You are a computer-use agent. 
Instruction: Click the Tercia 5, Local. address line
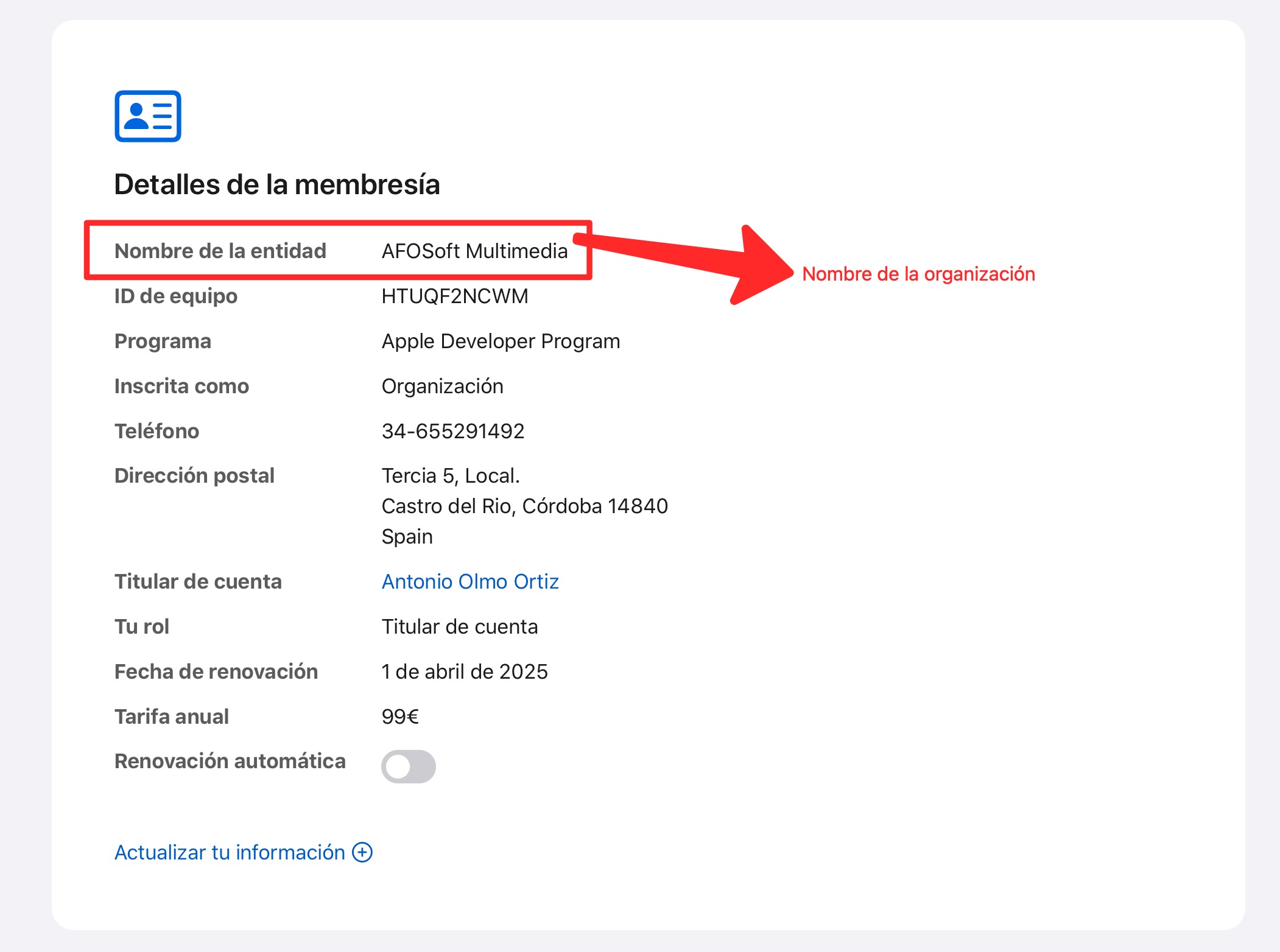point(451,476)
